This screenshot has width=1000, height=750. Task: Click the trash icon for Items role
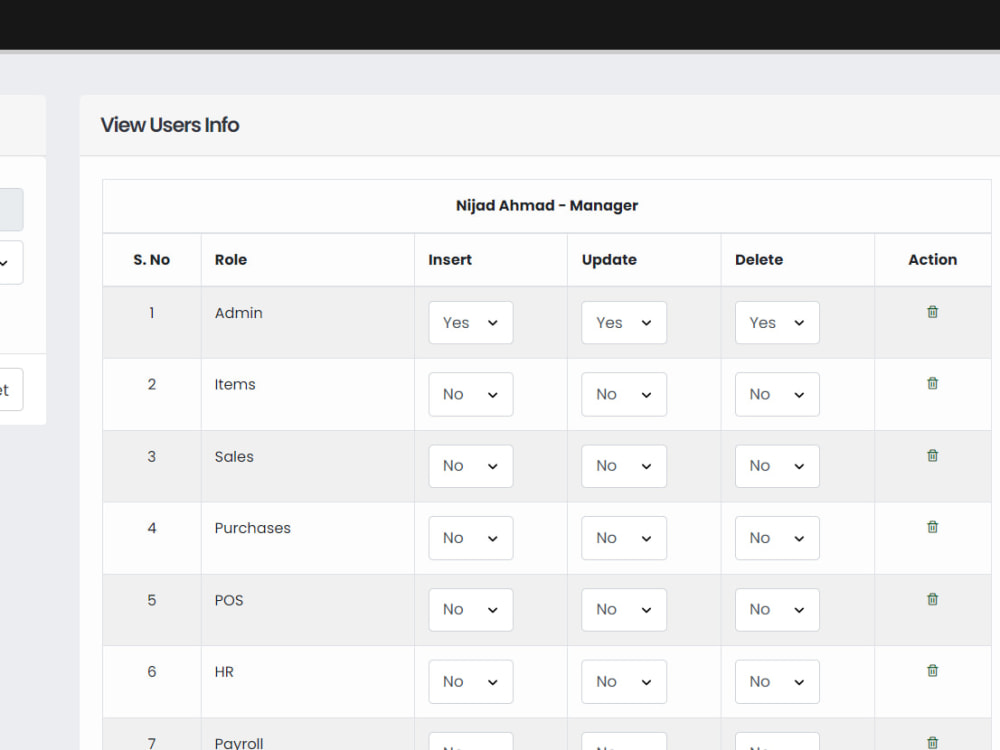point(932,383)
